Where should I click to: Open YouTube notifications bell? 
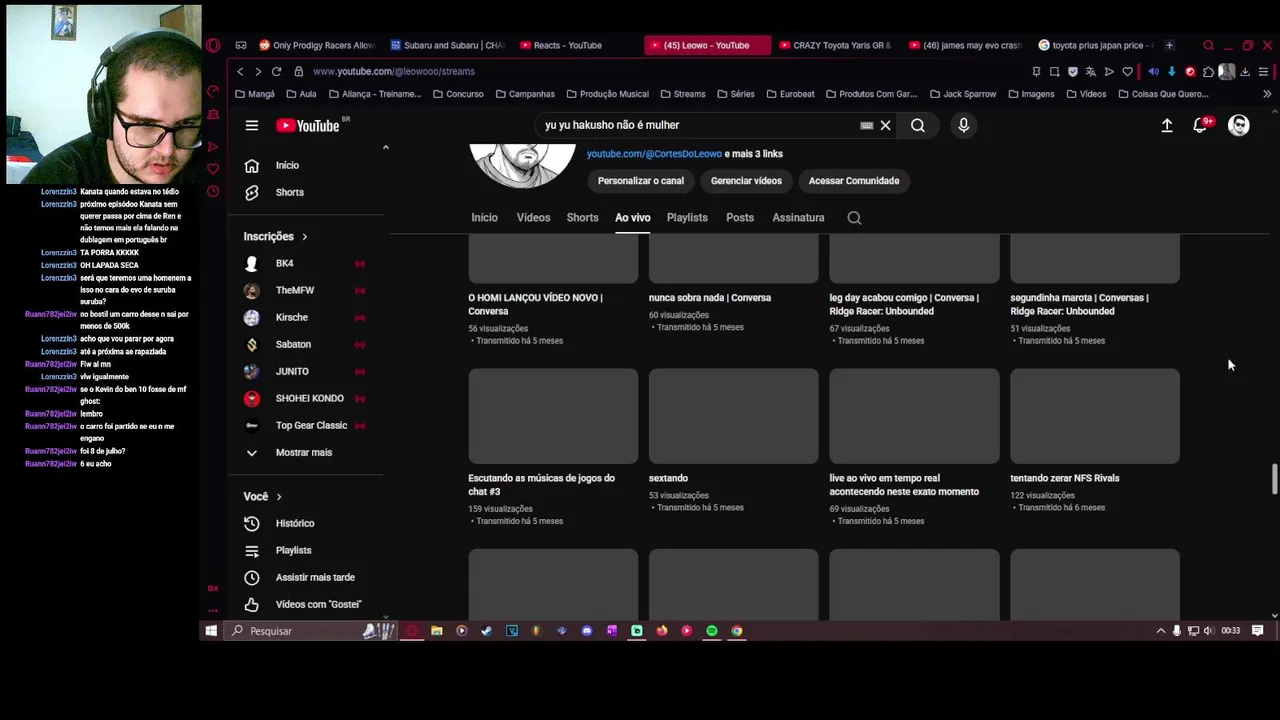coord(1200,125)
